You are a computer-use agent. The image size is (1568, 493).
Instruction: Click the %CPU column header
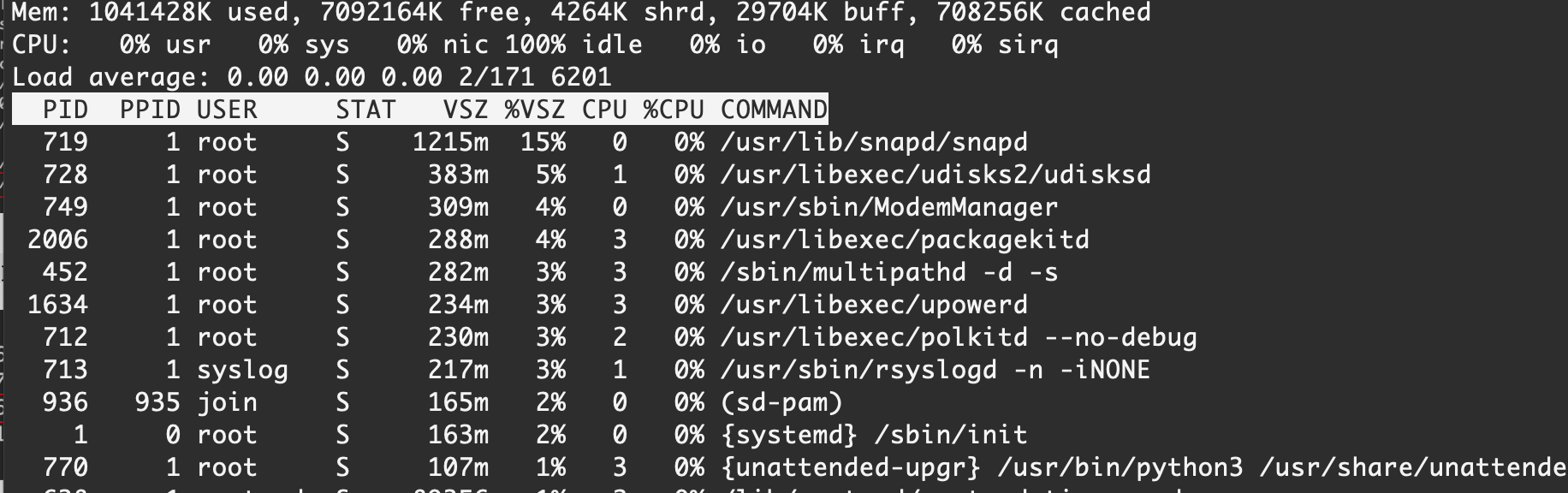674,110
